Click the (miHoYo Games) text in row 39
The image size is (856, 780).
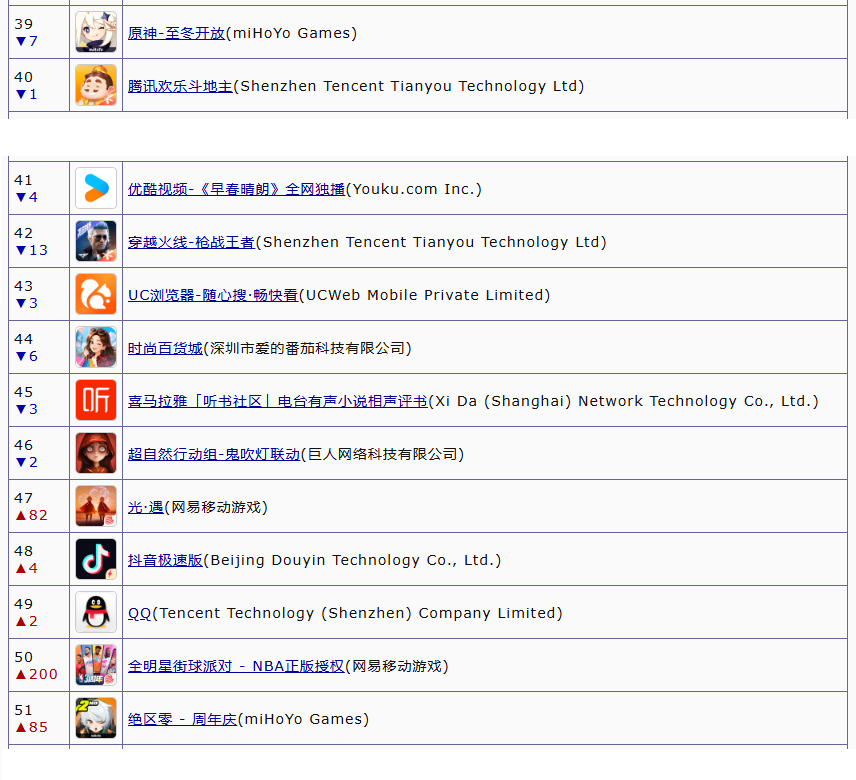point(292,33)
